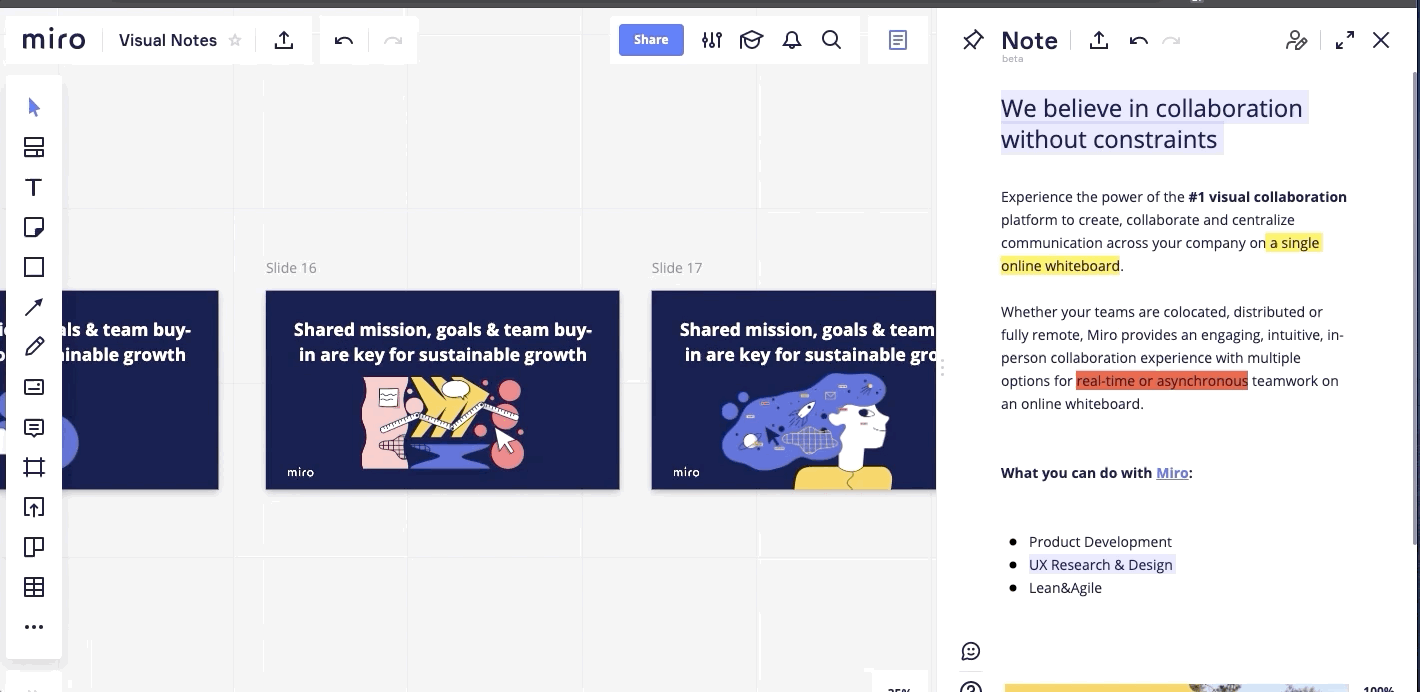
Task: Select the Shape rectangle tool
Action: click(34, 267)
